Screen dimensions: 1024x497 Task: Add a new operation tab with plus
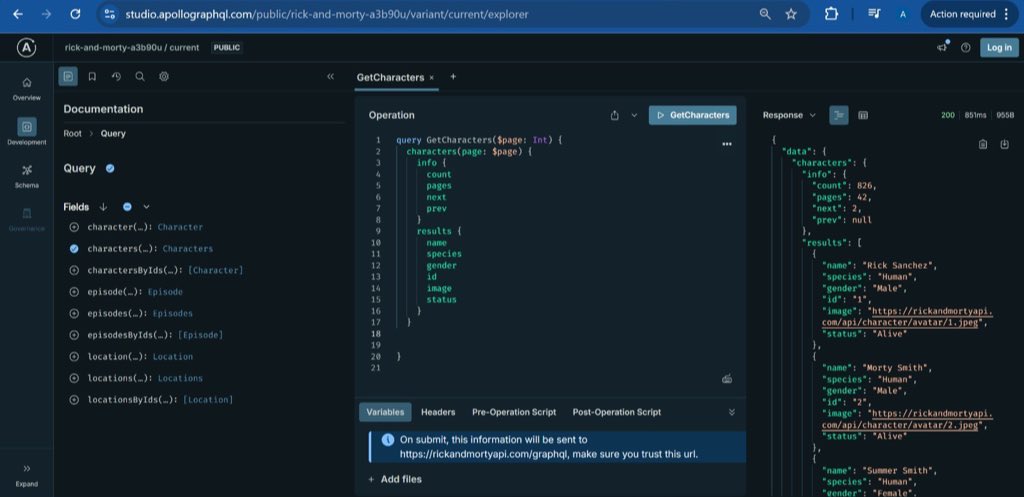pyautogui.click(x=453, y=76)
